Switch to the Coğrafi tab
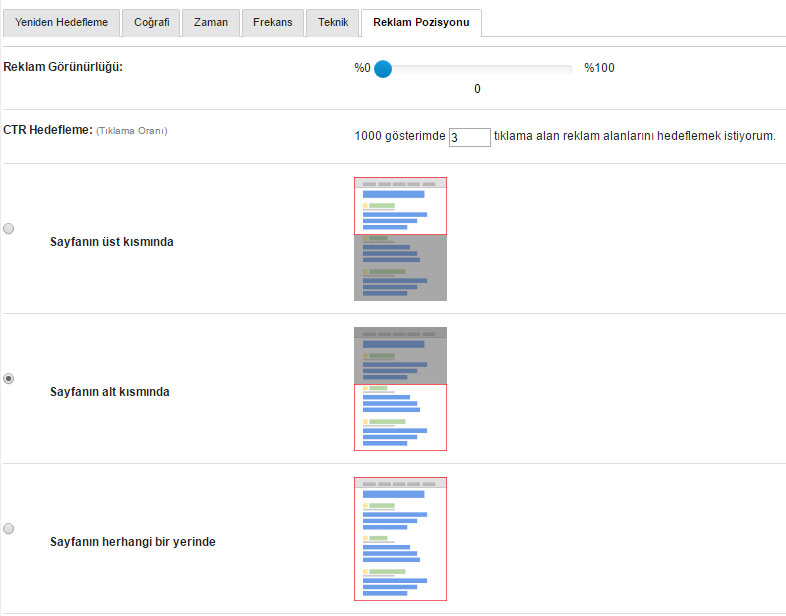This screenshot has width=786, height=616. pos(152,22)
